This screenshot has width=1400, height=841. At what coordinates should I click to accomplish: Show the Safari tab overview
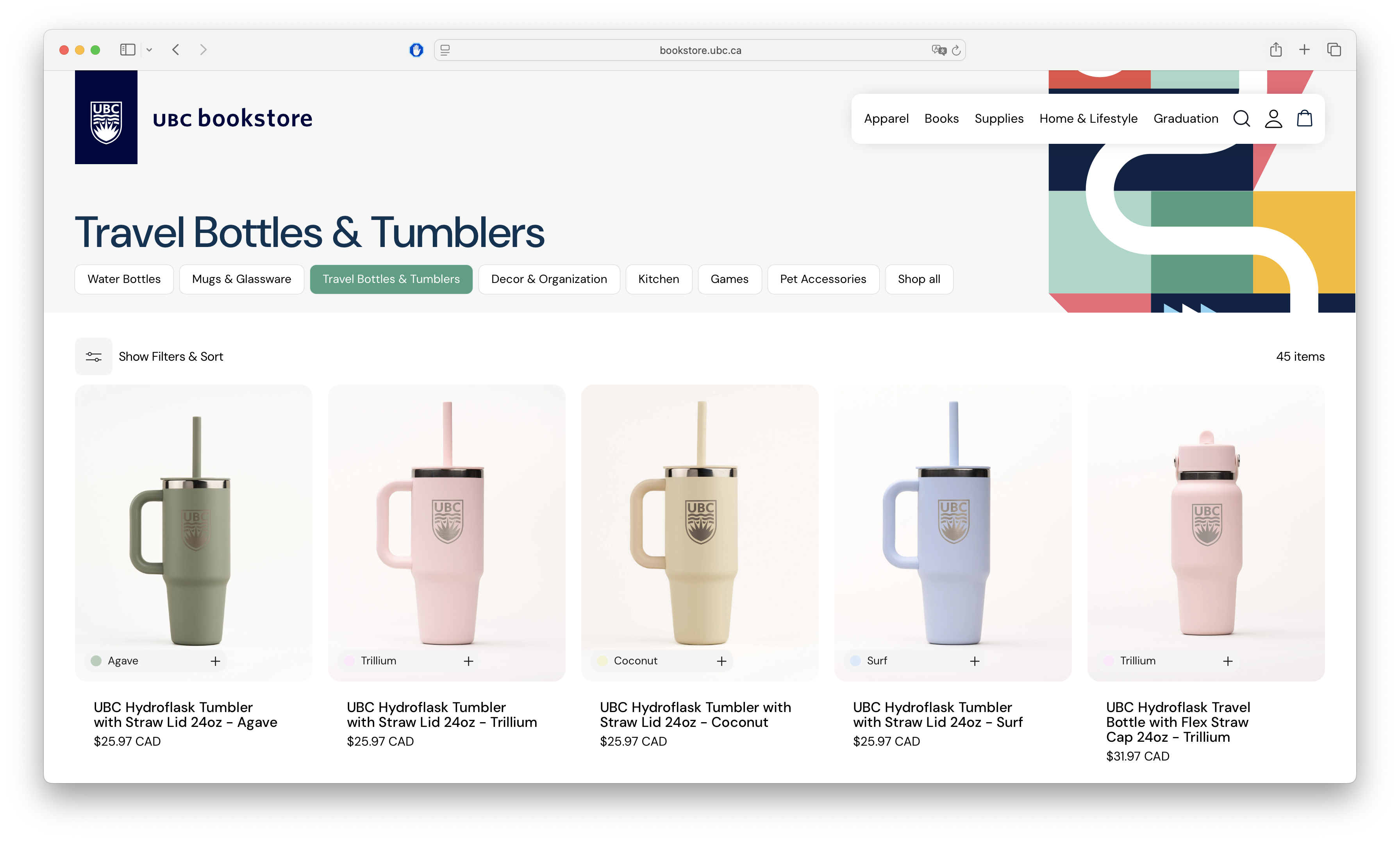[x=1334, y=49]
